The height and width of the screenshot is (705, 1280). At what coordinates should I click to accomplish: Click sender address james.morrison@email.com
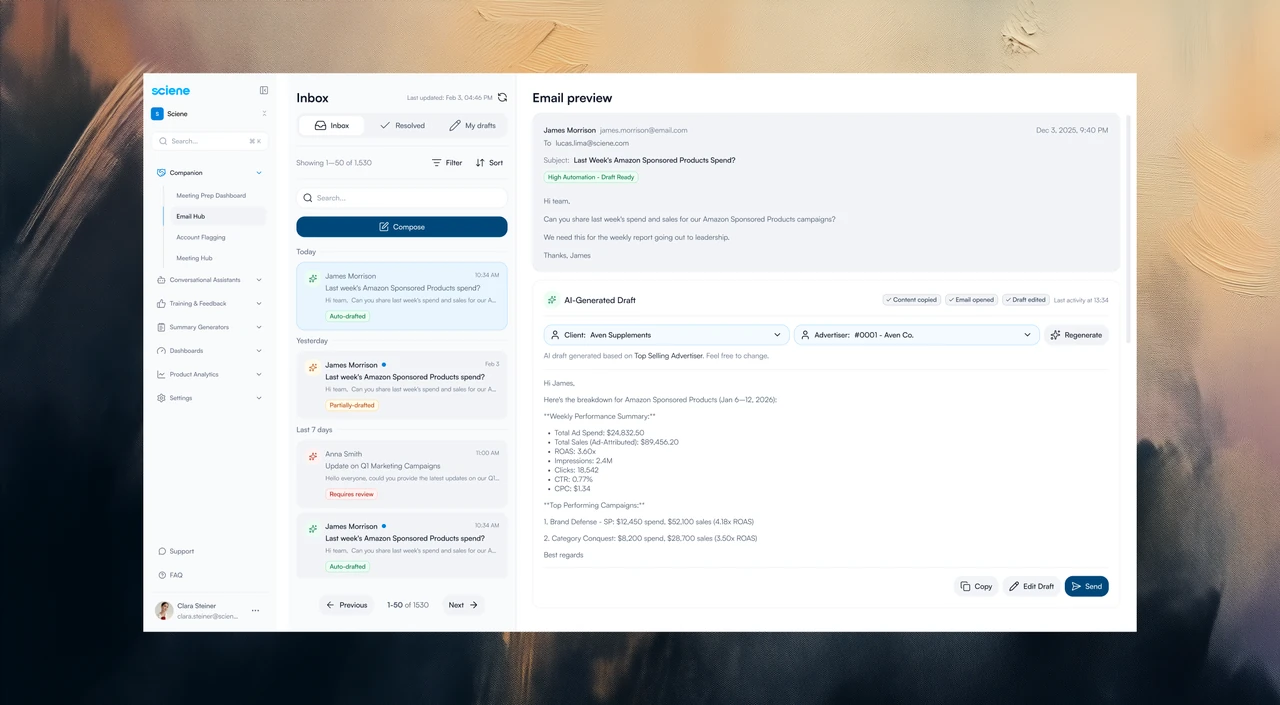[643, 130]
